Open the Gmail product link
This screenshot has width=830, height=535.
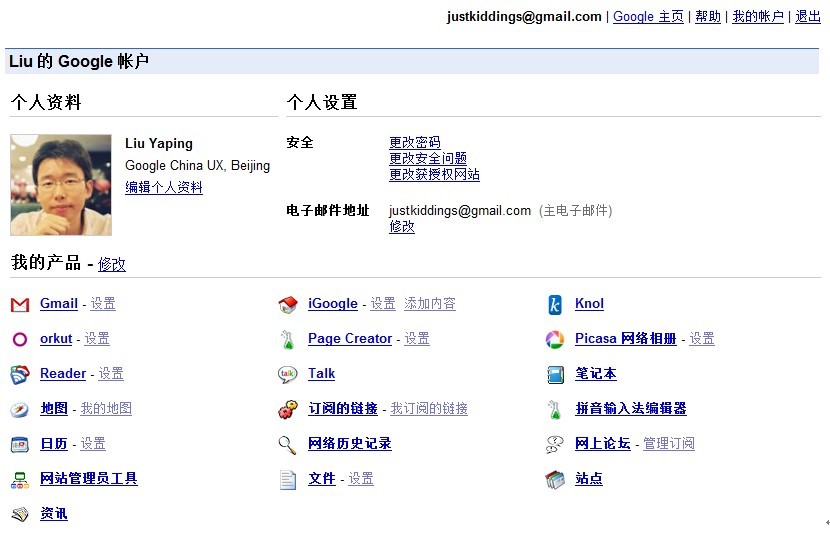[x=59, y=303]
